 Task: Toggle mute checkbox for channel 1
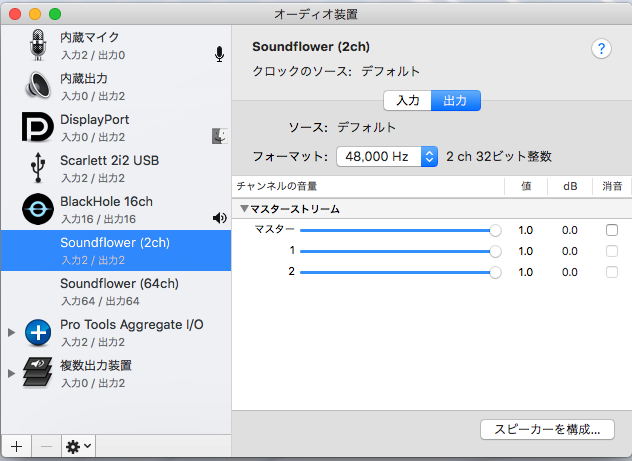612,251
